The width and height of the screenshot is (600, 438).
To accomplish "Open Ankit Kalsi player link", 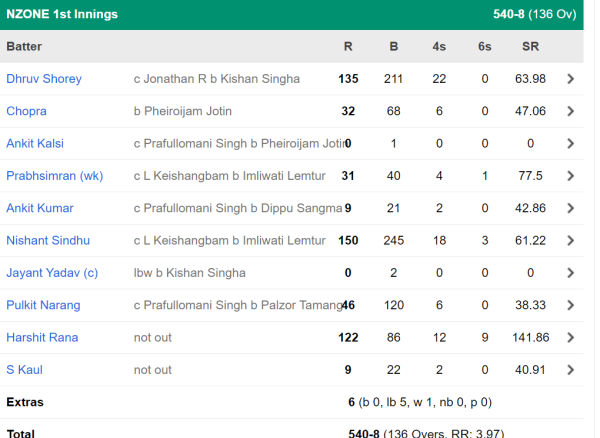I will pos(35,144).
